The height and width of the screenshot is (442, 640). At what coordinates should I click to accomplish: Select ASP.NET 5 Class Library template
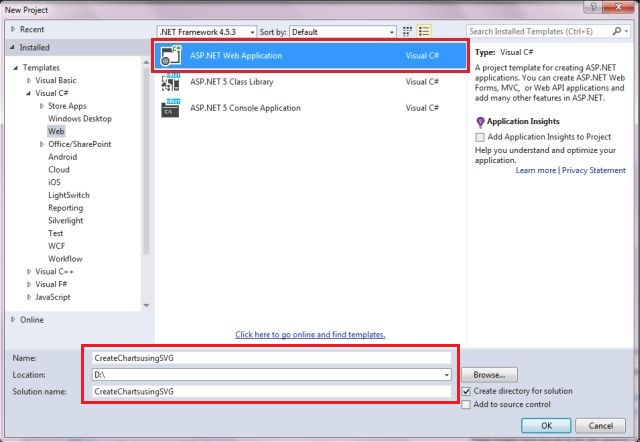[310, 82]
